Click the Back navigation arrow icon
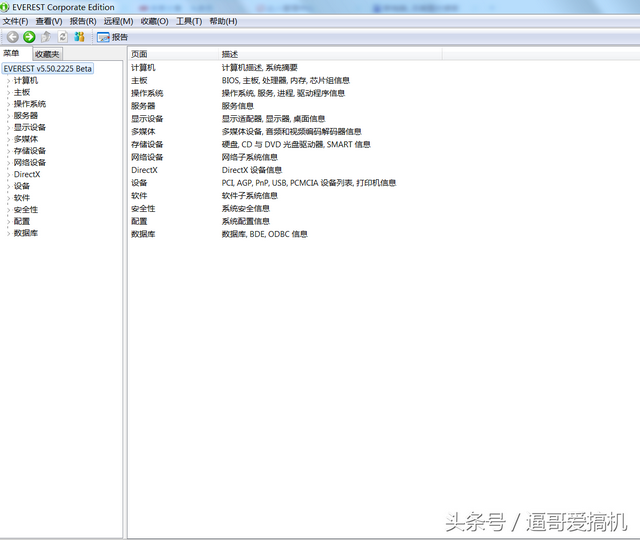 pyautogui.click(x=13, y=37)
